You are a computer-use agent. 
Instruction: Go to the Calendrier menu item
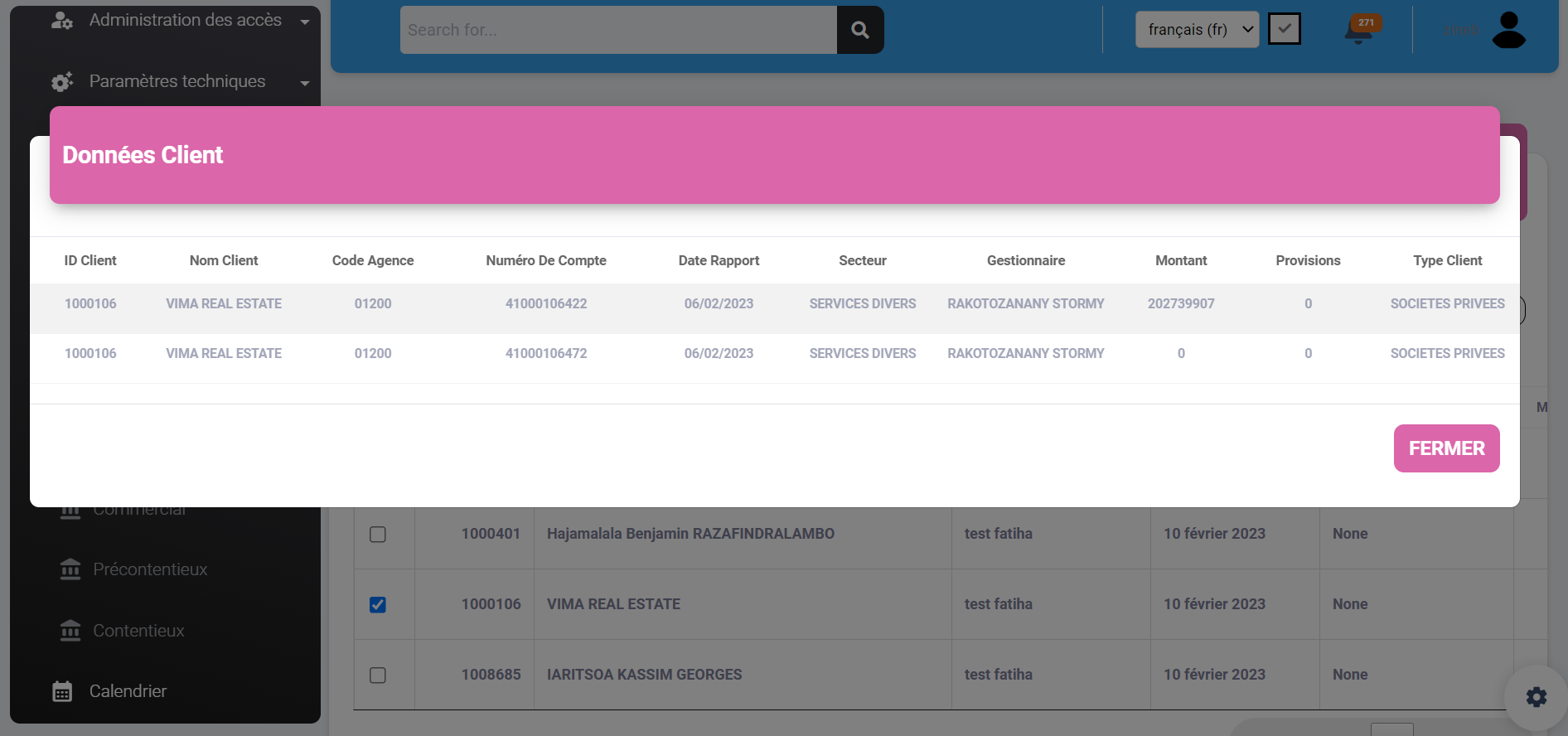coord(128,691)
